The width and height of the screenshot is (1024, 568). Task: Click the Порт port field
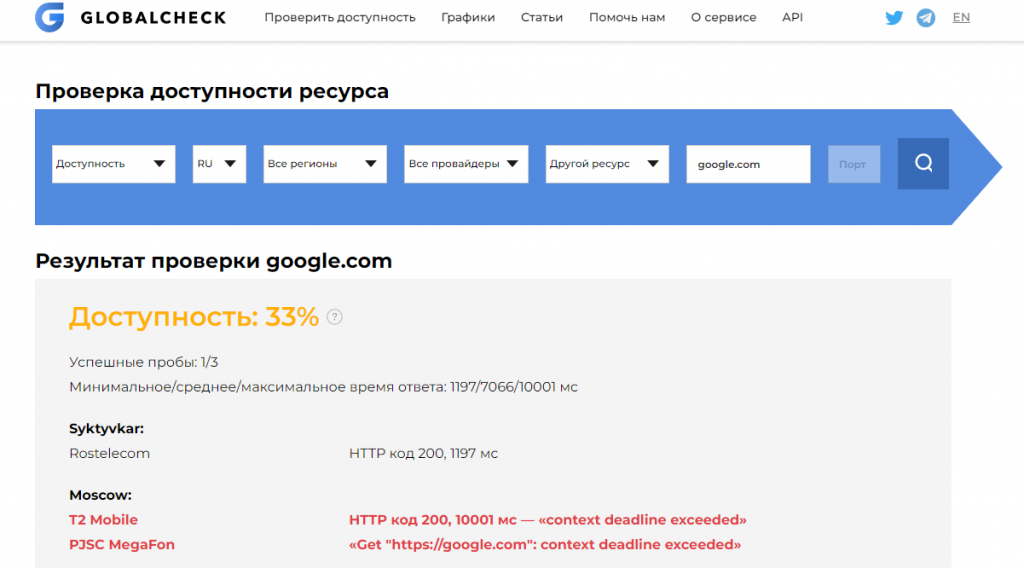853,164
